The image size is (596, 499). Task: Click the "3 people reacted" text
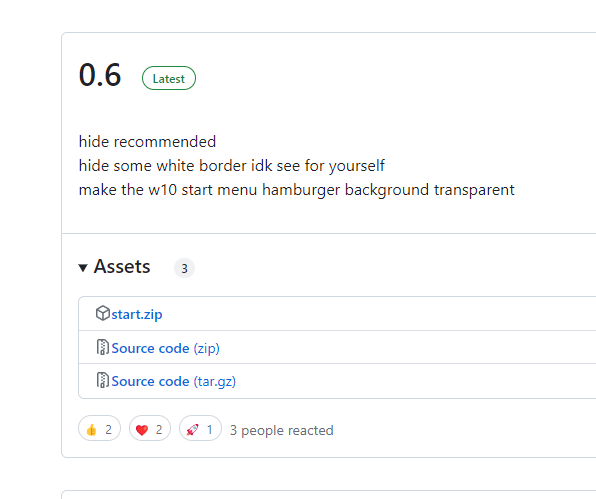pos(282,430)
